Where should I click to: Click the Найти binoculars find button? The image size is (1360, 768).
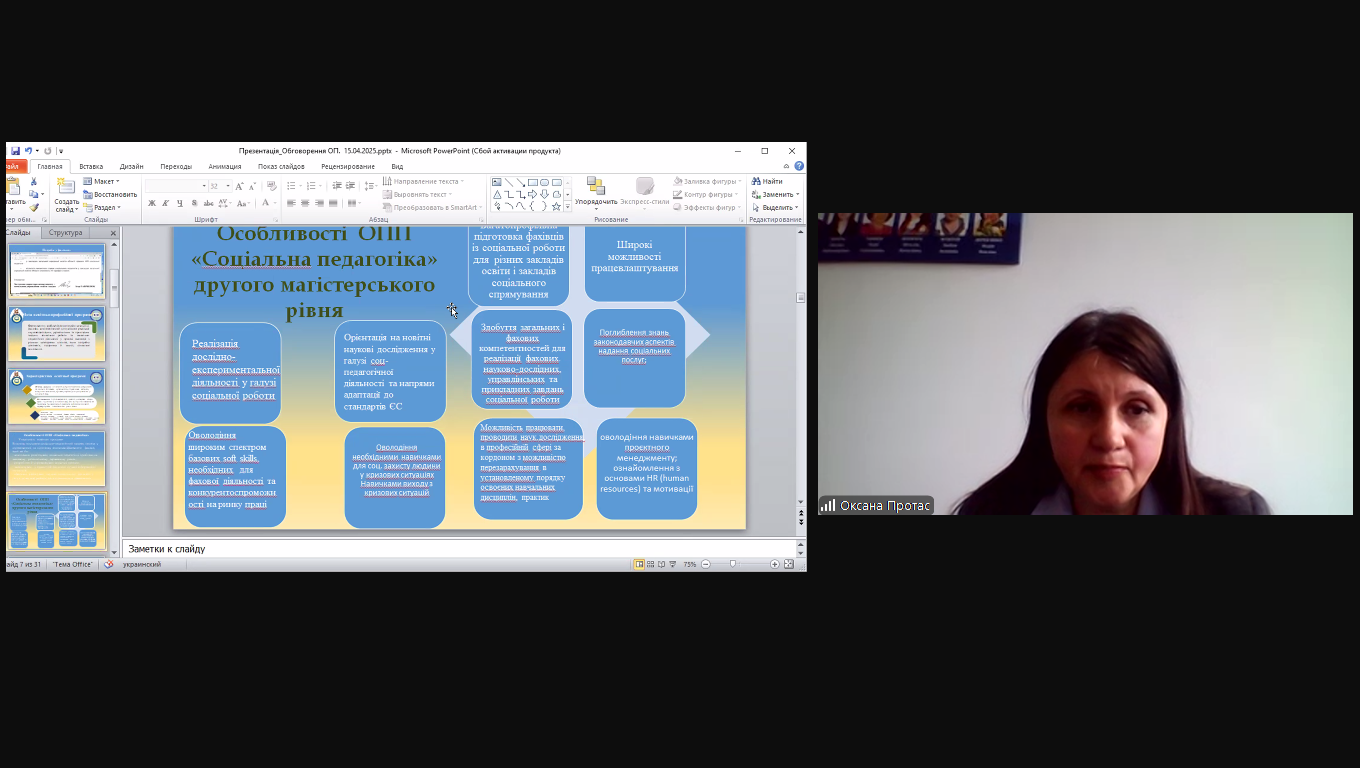[768, 181]
